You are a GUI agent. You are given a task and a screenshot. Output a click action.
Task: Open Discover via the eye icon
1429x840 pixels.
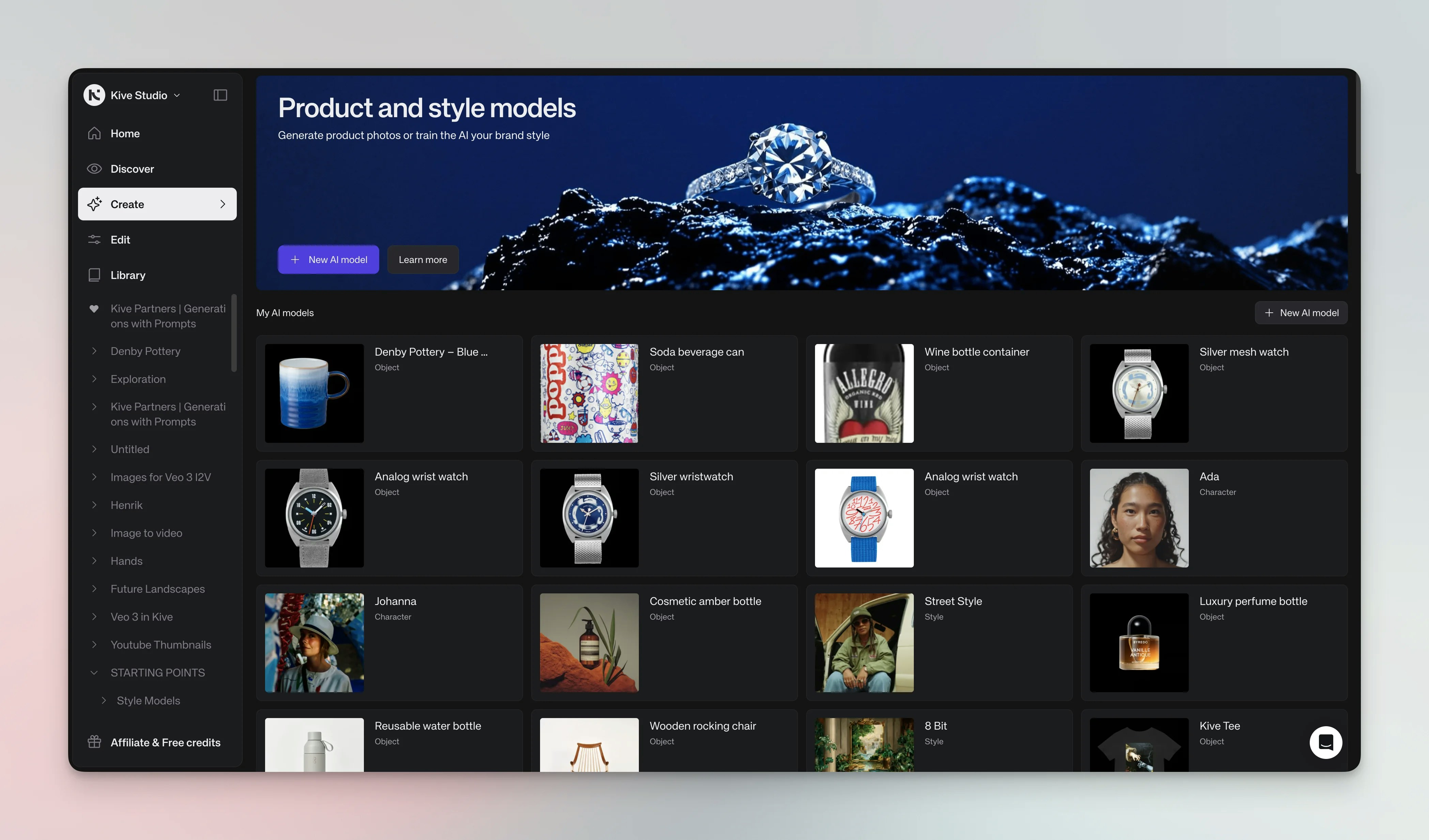coord(94,169)
